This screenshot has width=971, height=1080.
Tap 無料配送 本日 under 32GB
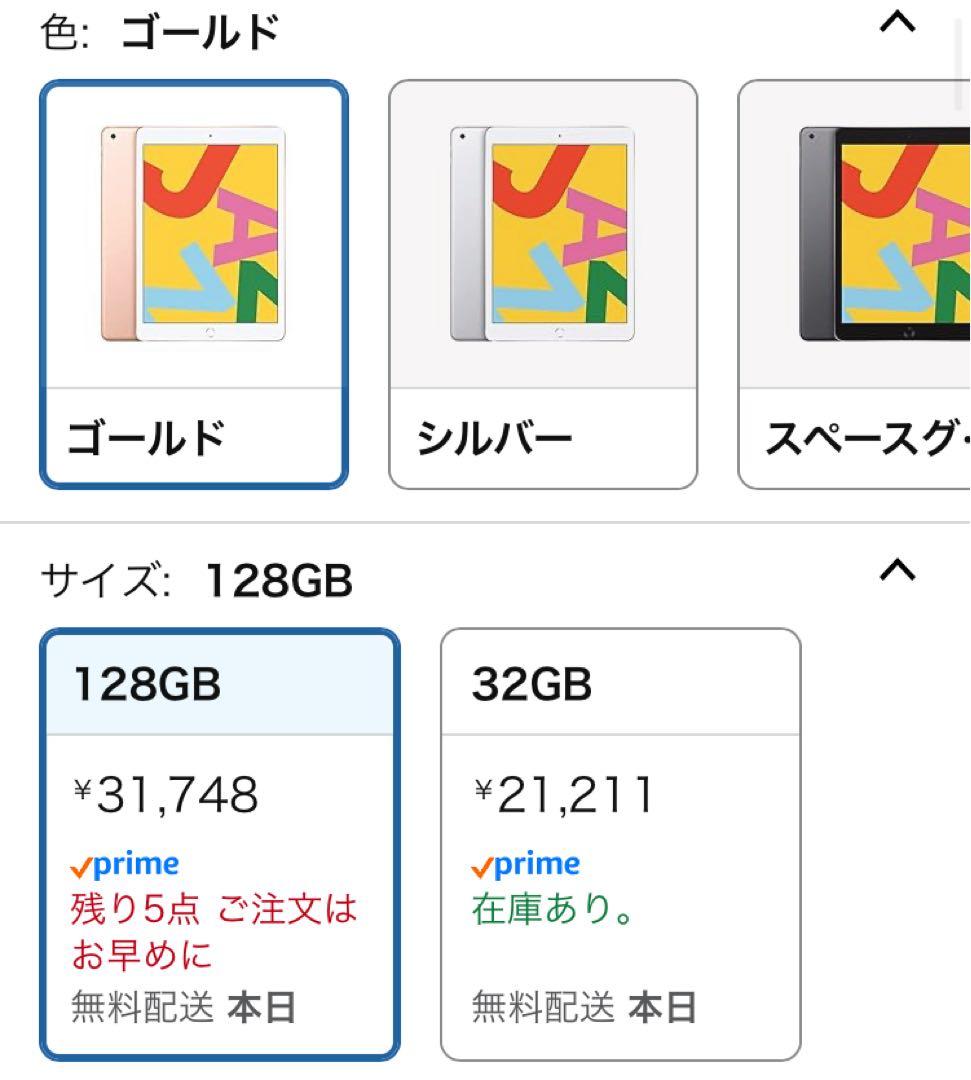[x=580, y=1008]
